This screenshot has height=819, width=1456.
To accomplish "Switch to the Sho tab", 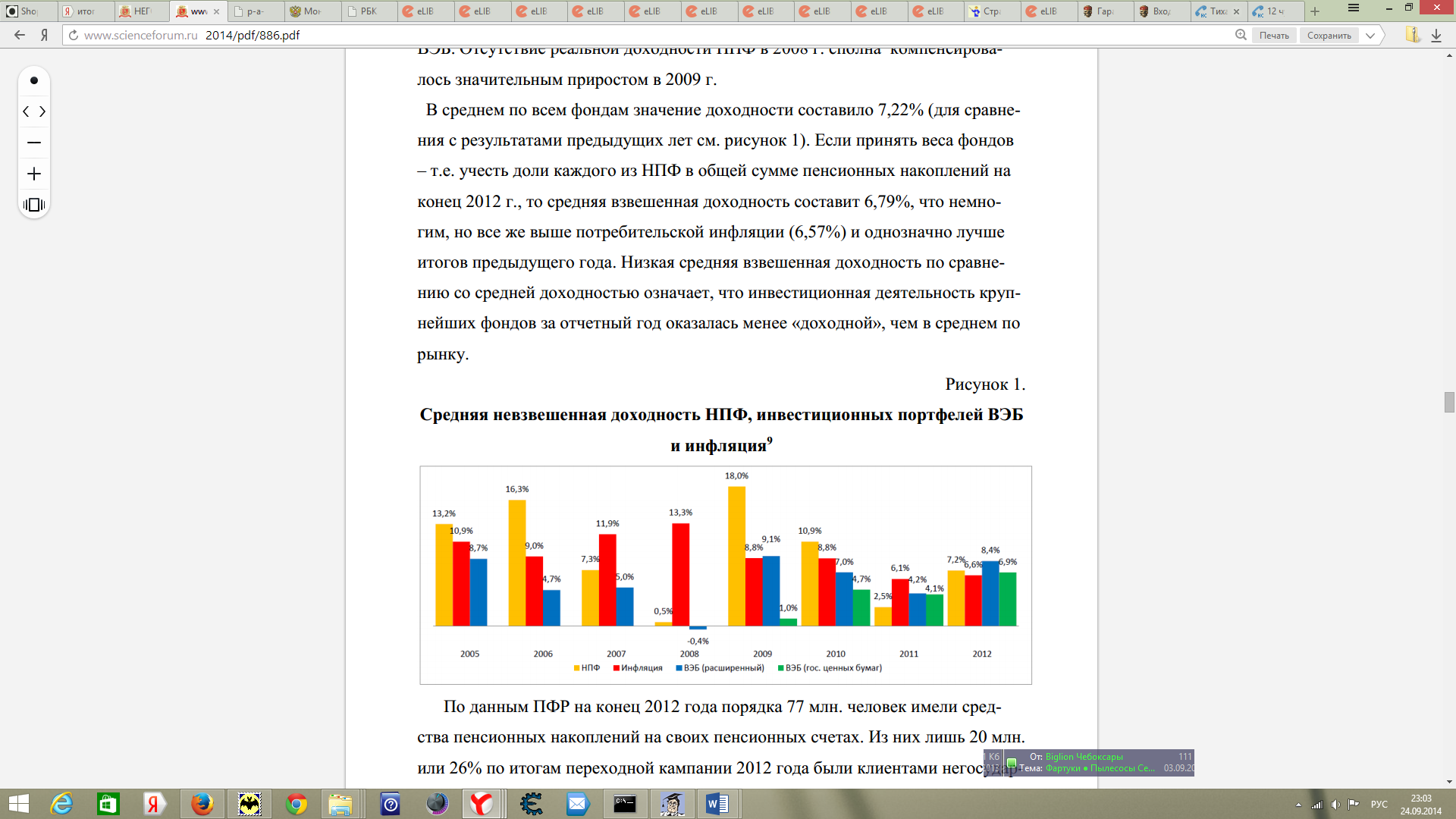I will [28, 11].
